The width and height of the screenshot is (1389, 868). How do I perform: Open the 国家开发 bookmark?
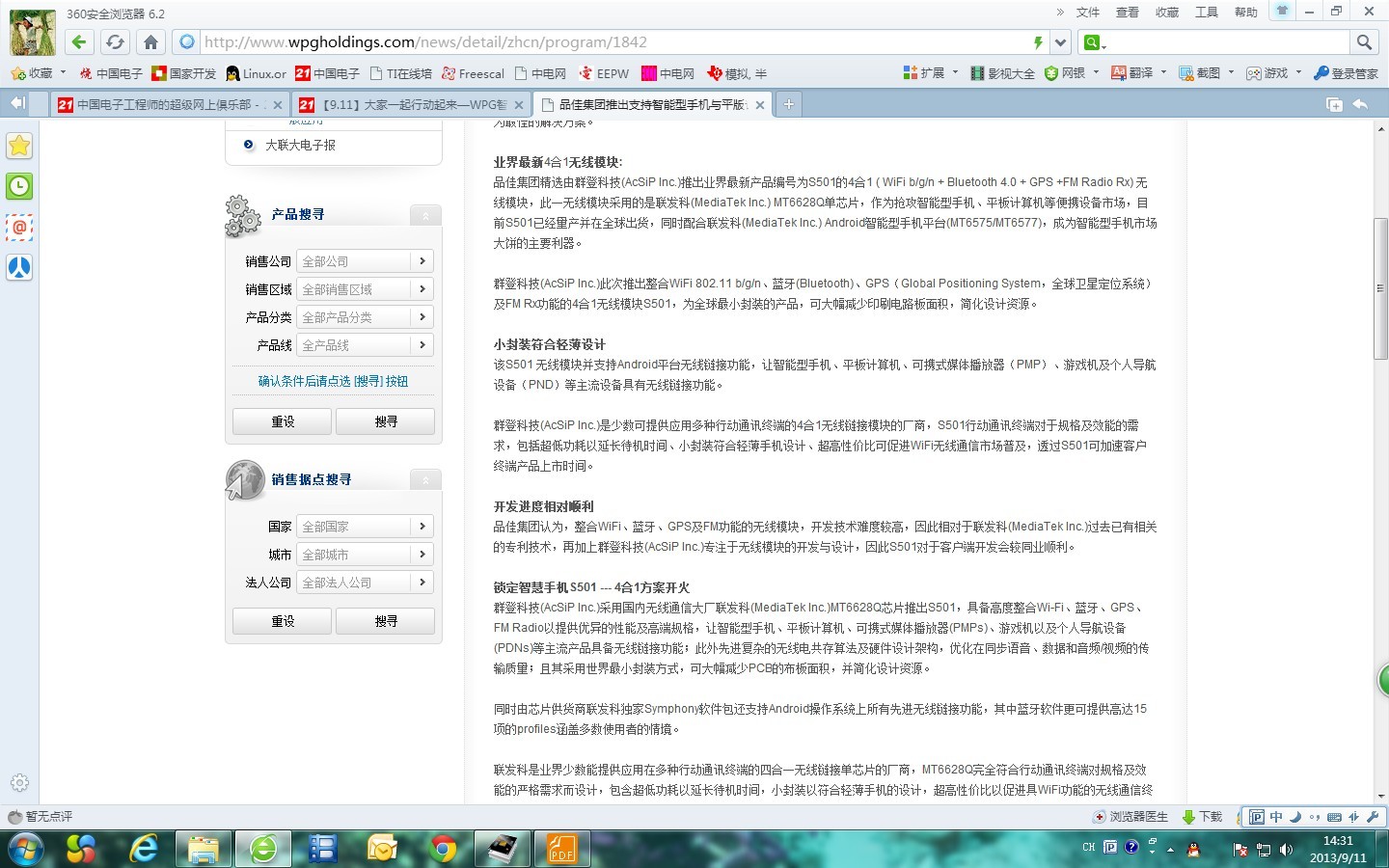coord(183,73)
